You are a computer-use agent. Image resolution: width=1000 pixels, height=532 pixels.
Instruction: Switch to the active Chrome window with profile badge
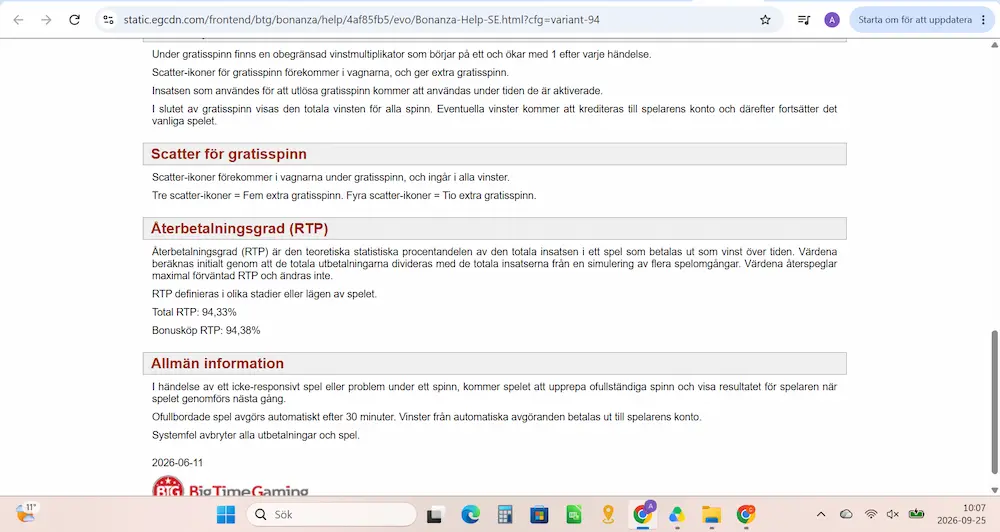(643, 514)
